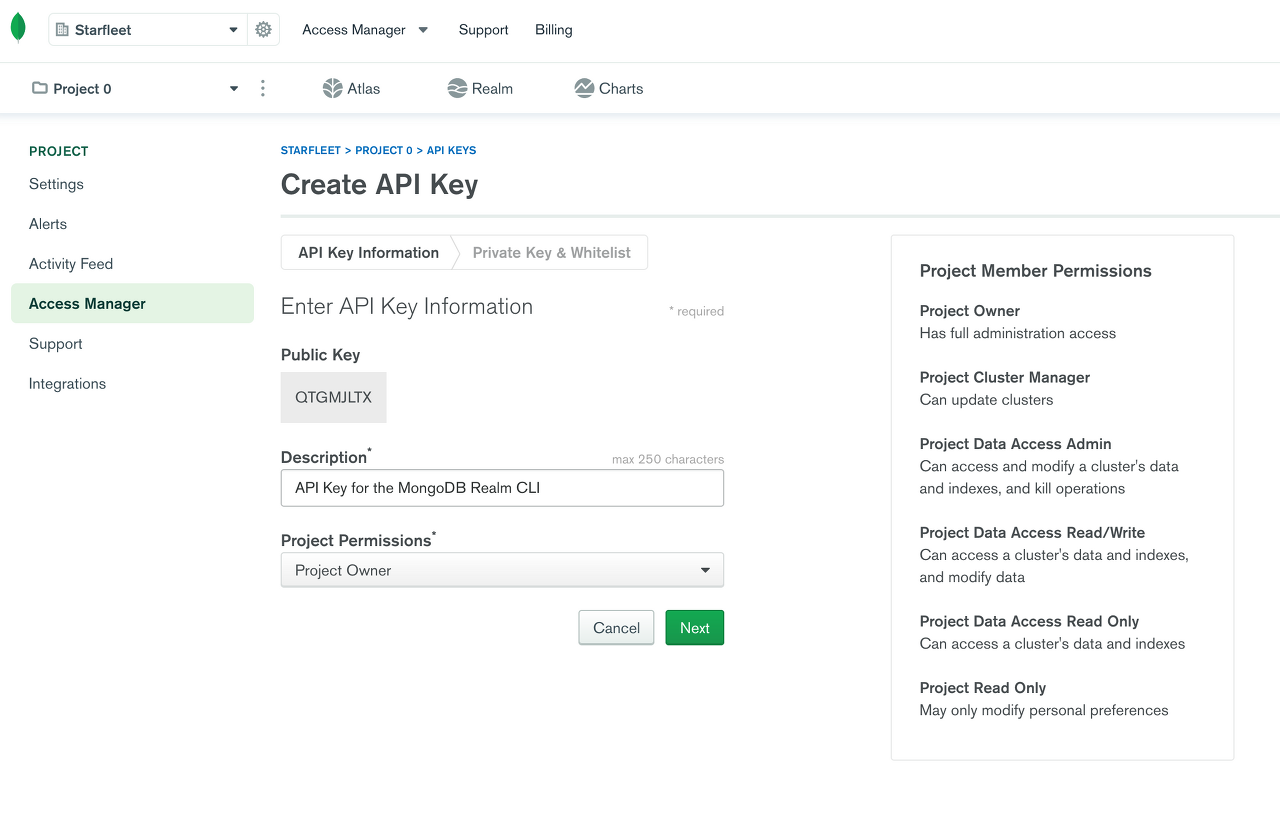Switch to the Charts tab
Viewport: 1280px width, 815px height.
609,88
